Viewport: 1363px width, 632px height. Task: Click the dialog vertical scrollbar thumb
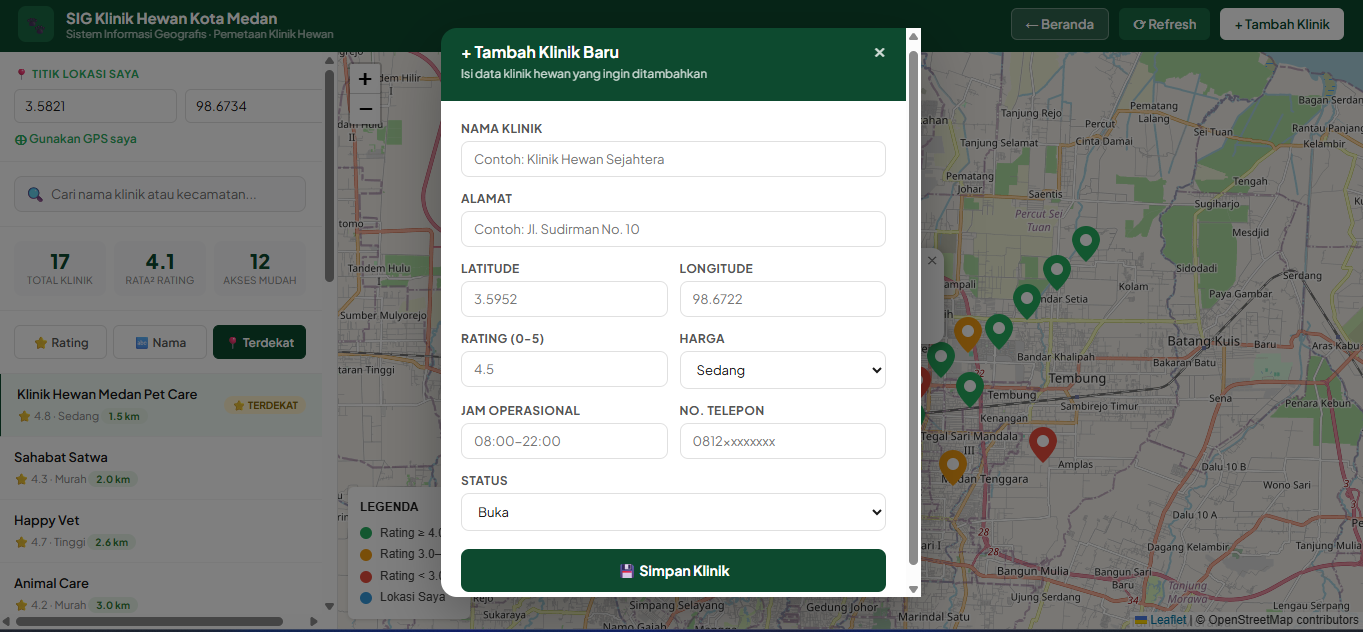[913, 307]
